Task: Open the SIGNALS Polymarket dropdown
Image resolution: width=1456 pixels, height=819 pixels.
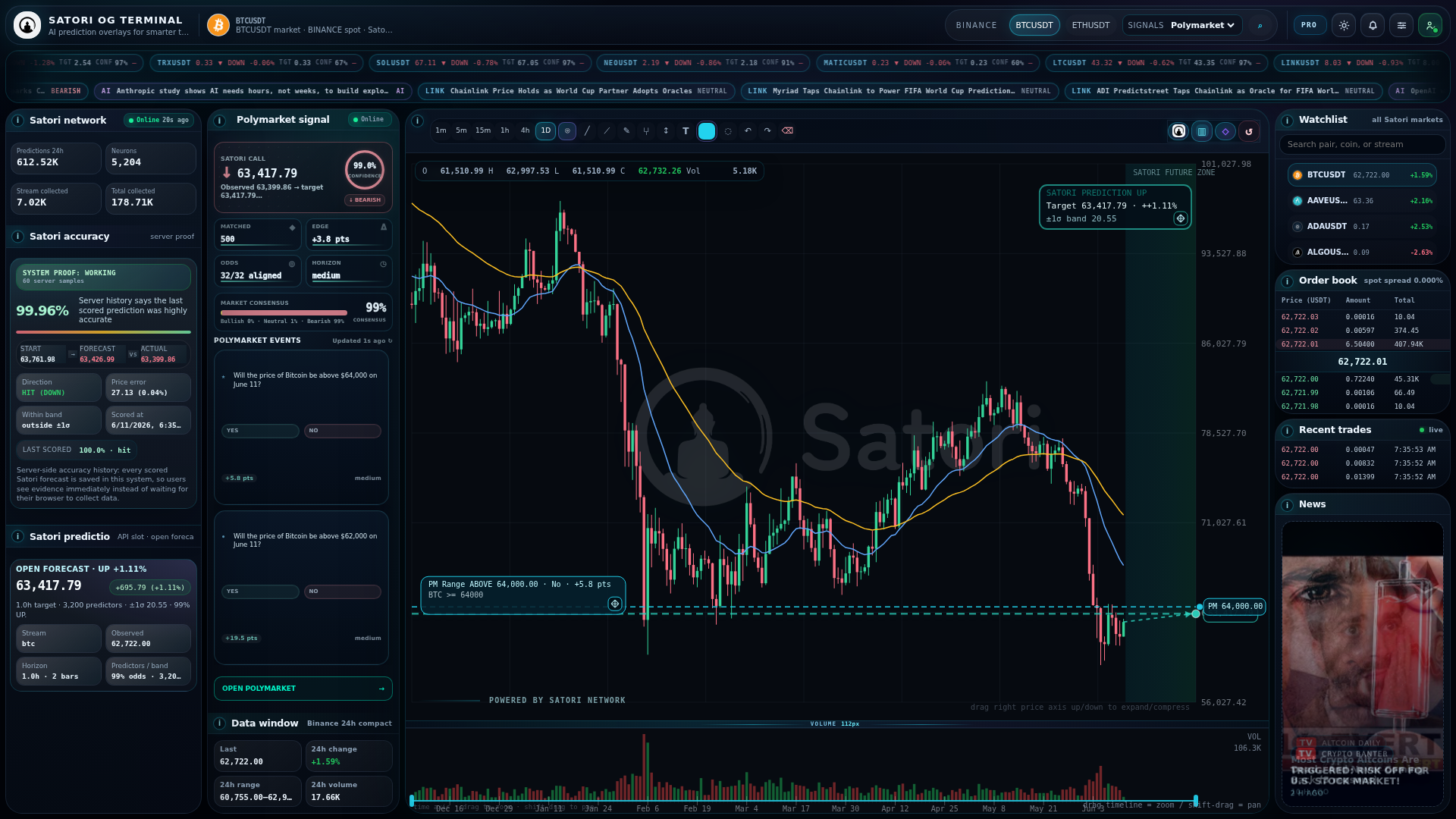Action: (1182, 25)
